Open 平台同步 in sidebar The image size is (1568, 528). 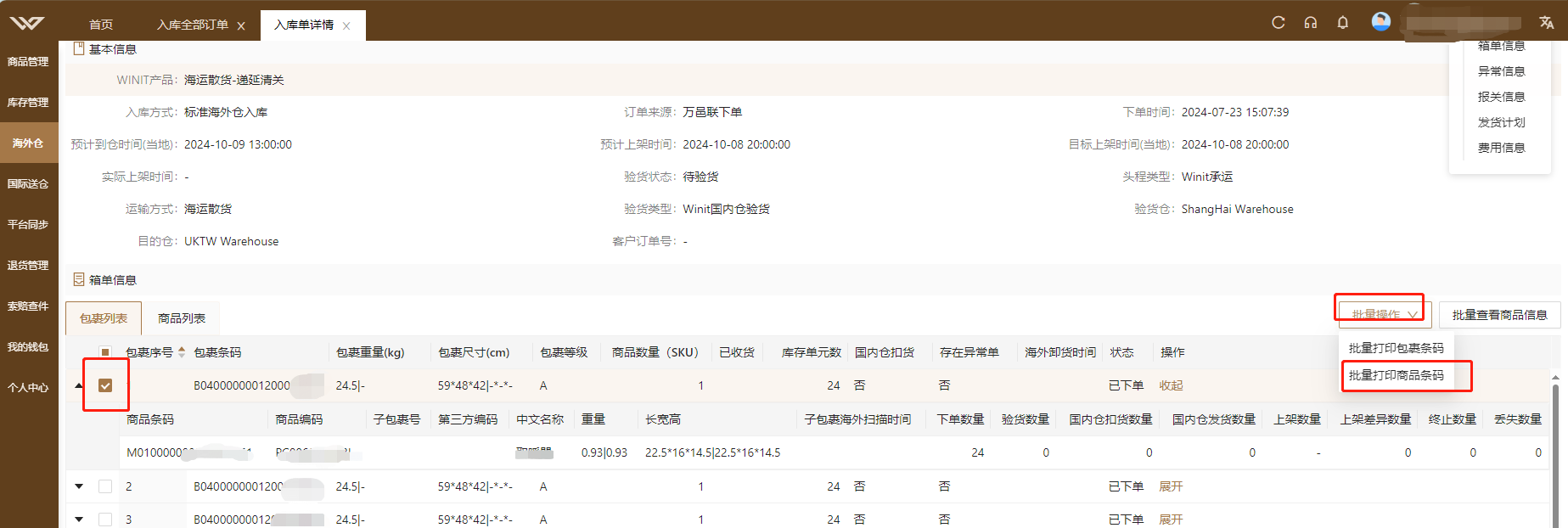click(x=28, y=225)
